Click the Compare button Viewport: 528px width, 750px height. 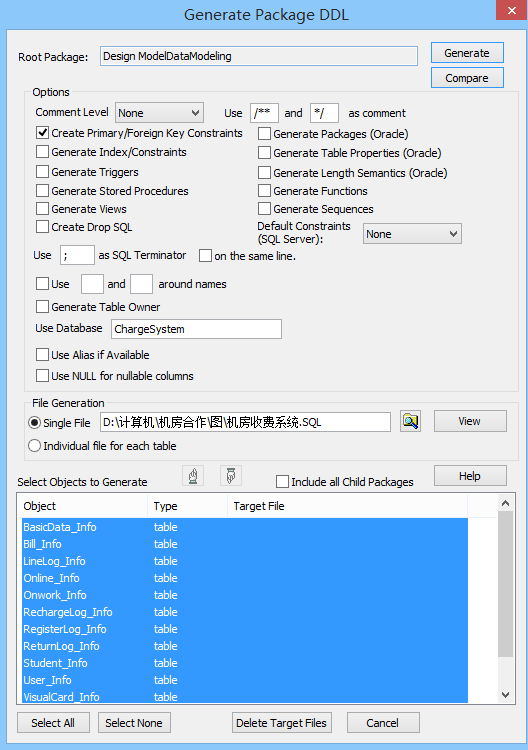(467, 78)
